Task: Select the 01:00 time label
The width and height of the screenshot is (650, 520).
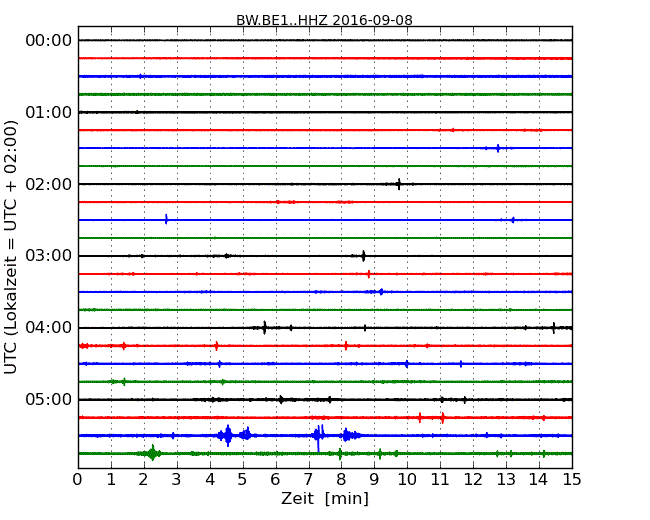Action: [49, 112]
